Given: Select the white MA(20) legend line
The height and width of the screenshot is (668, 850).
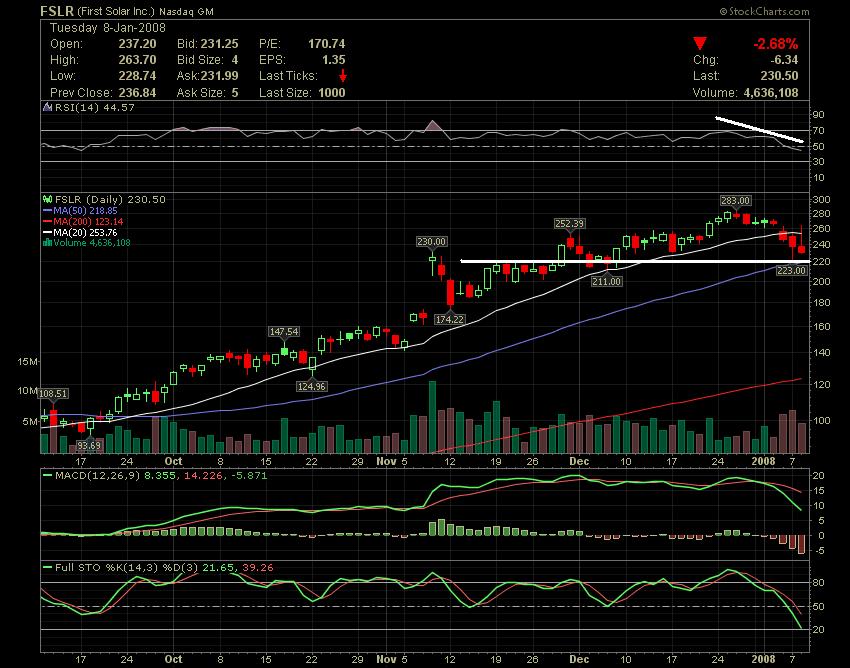Looking at the screenshot, I should pos(47,232).
